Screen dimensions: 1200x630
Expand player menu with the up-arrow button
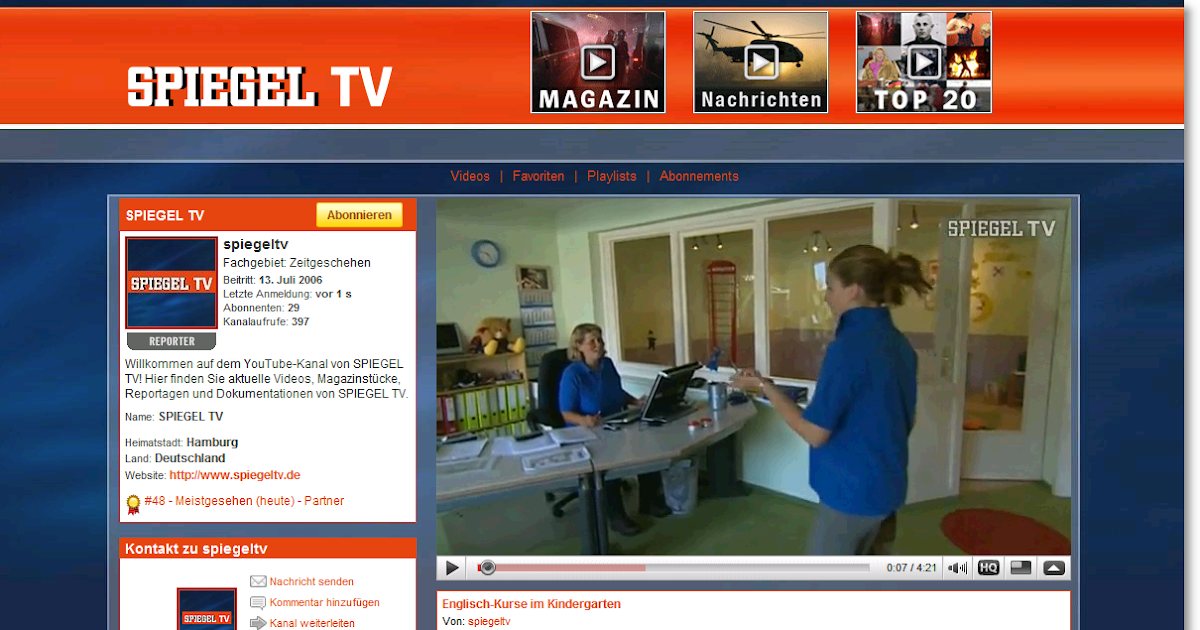1054,568
